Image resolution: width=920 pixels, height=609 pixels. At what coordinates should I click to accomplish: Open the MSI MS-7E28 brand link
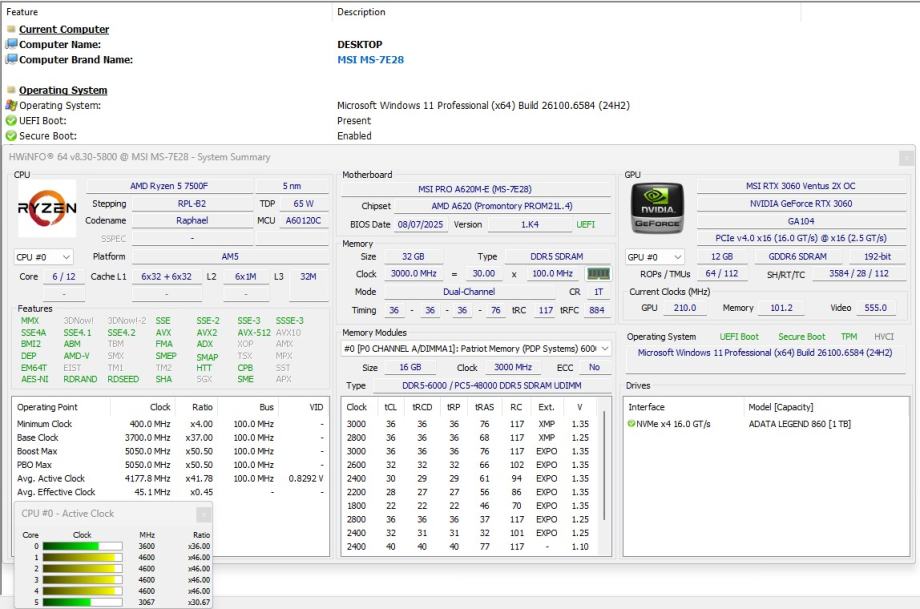click(370, 60)
